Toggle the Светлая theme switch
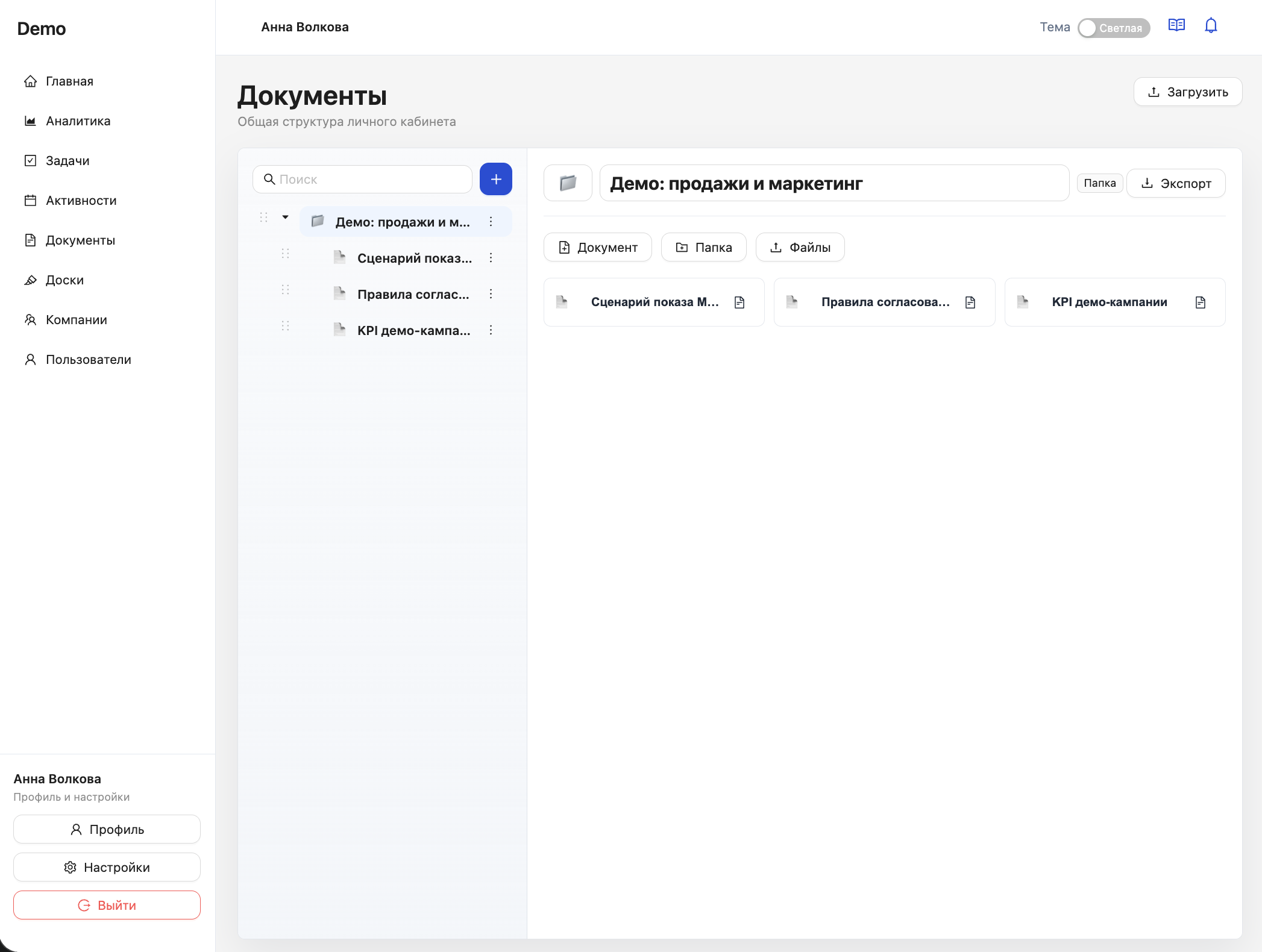 (1114, 28)
